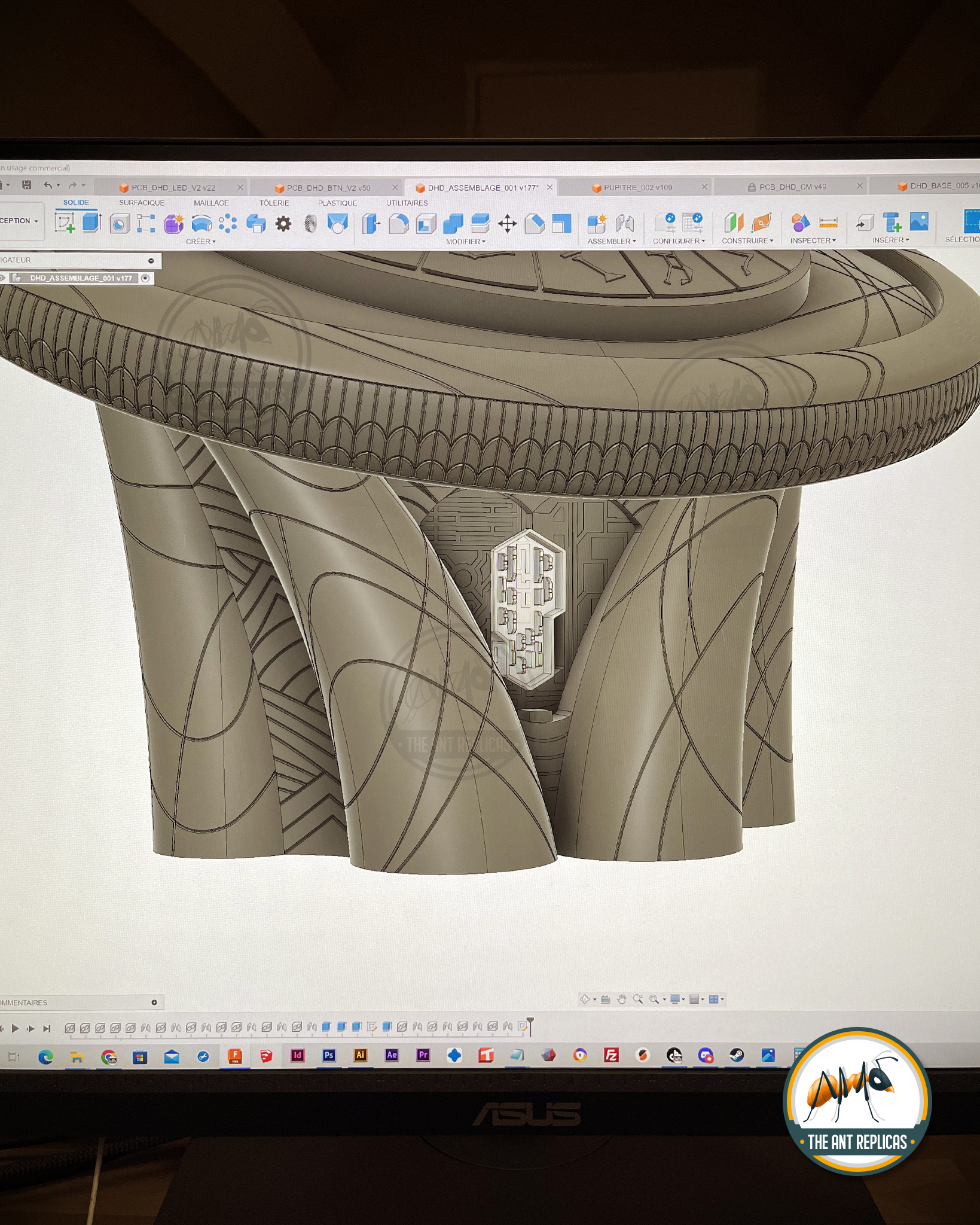Select the Combine tool in Modifier
This screenshot has width=980, height=1225.
coord(453,224)
